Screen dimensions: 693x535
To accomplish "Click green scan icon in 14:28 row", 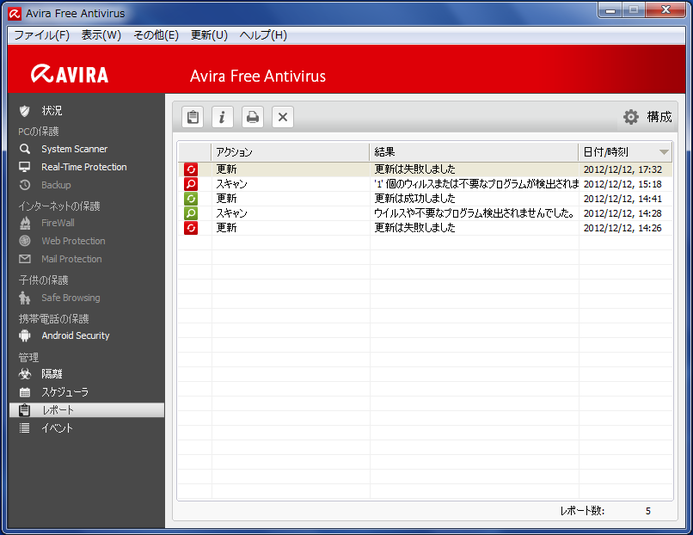I will 191,213.
